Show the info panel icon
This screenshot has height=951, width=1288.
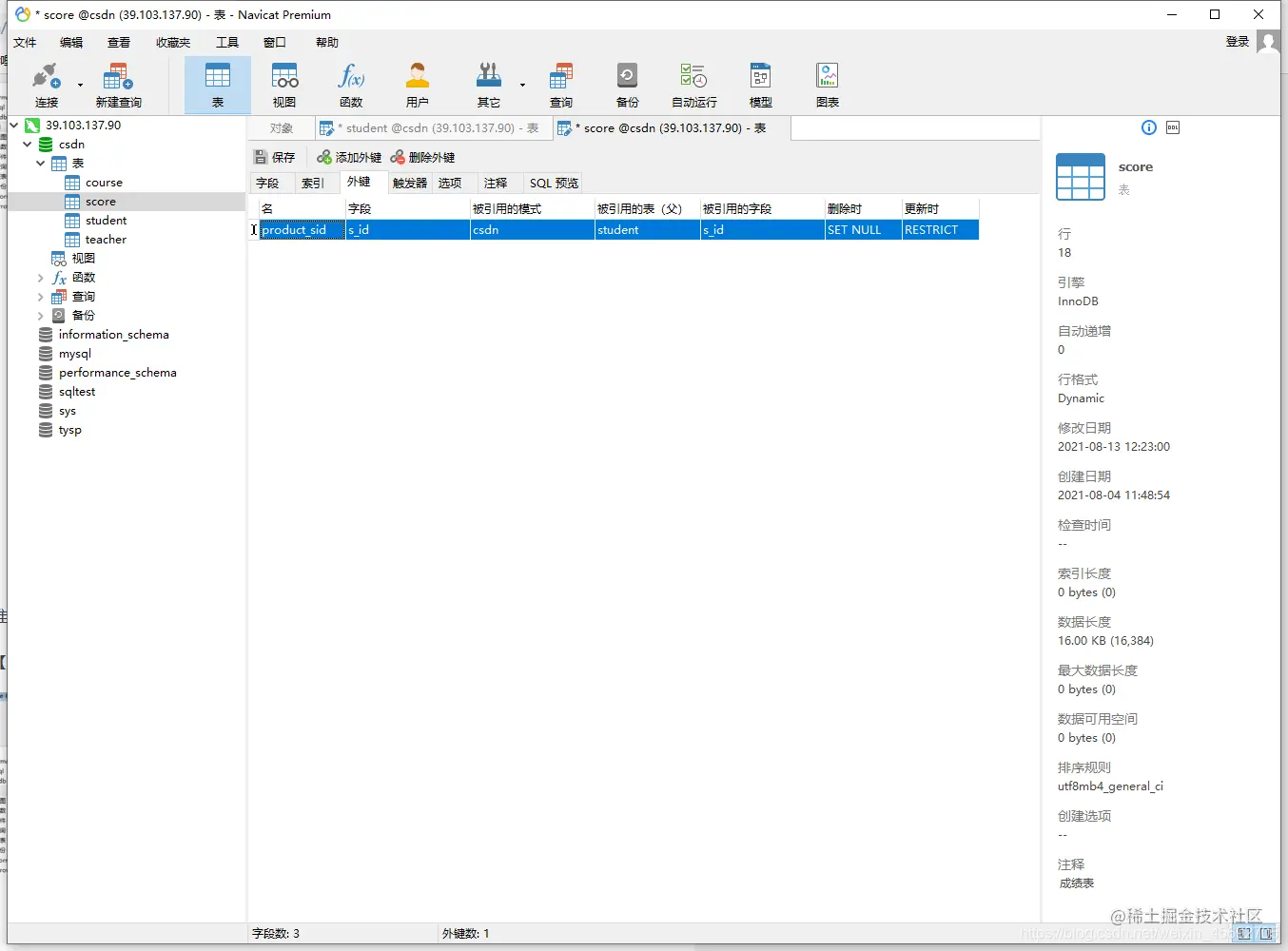coord(1149,127)
